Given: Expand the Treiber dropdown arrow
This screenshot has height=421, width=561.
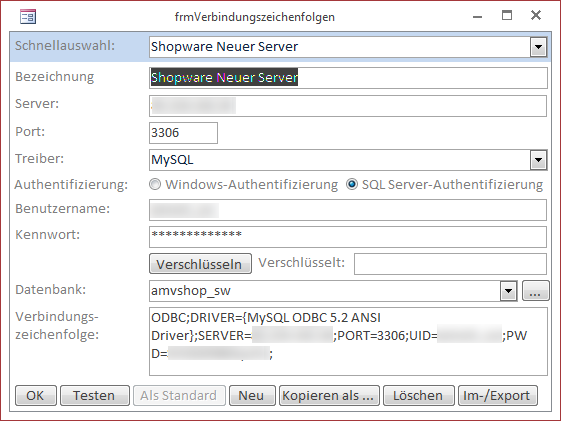Looking at the screenshot, I should click(x=538, y=160).
